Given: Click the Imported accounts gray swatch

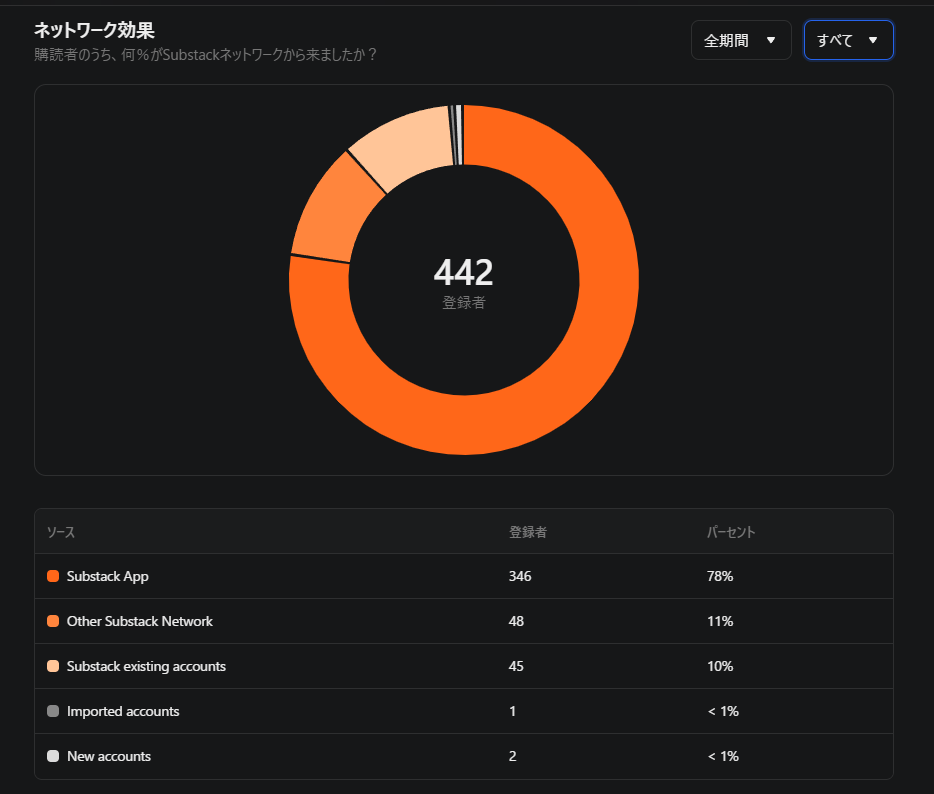Looking at the screenshot, I should click(x=53, y=711).
